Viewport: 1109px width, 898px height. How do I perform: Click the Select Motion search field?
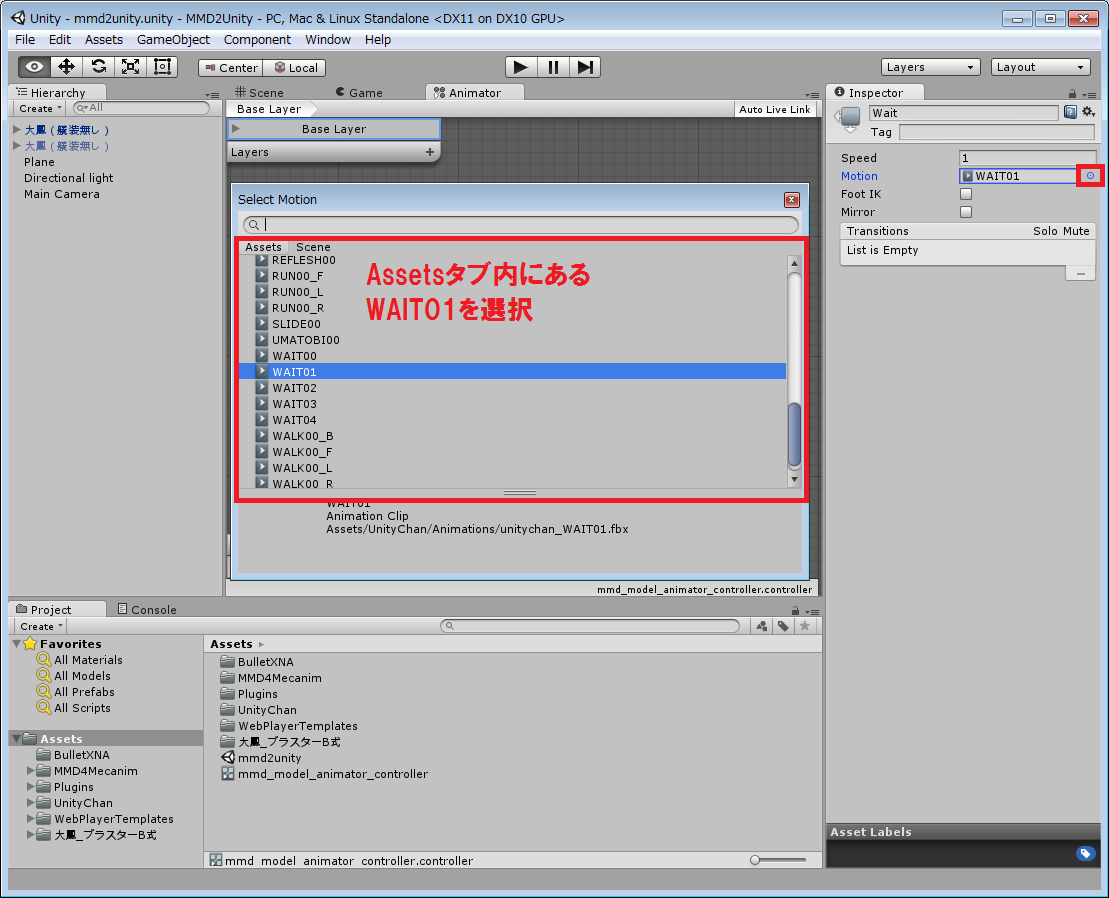pos(521,225)
